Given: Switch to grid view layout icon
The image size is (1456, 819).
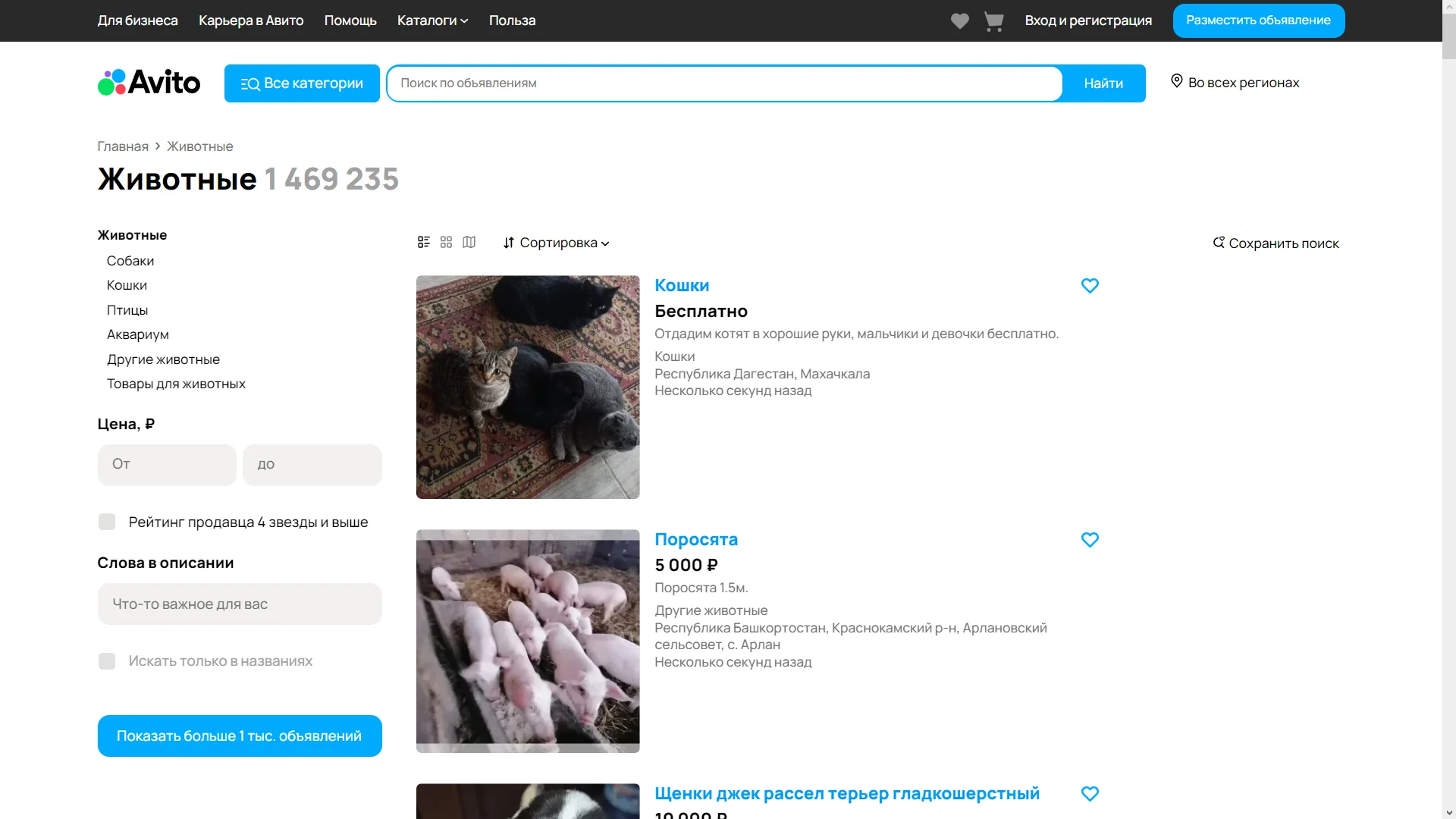Looking at the screenshot, I should click(x=446, y=242).
